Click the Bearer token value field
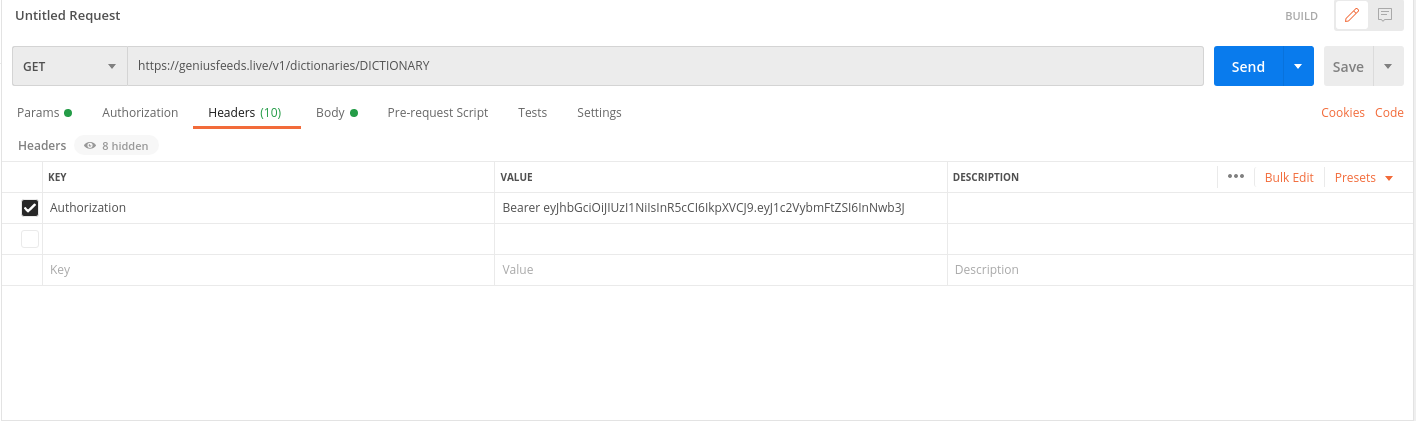This screenshot has height=421, width=1416. pyautogui.click(x=720, y=208)
